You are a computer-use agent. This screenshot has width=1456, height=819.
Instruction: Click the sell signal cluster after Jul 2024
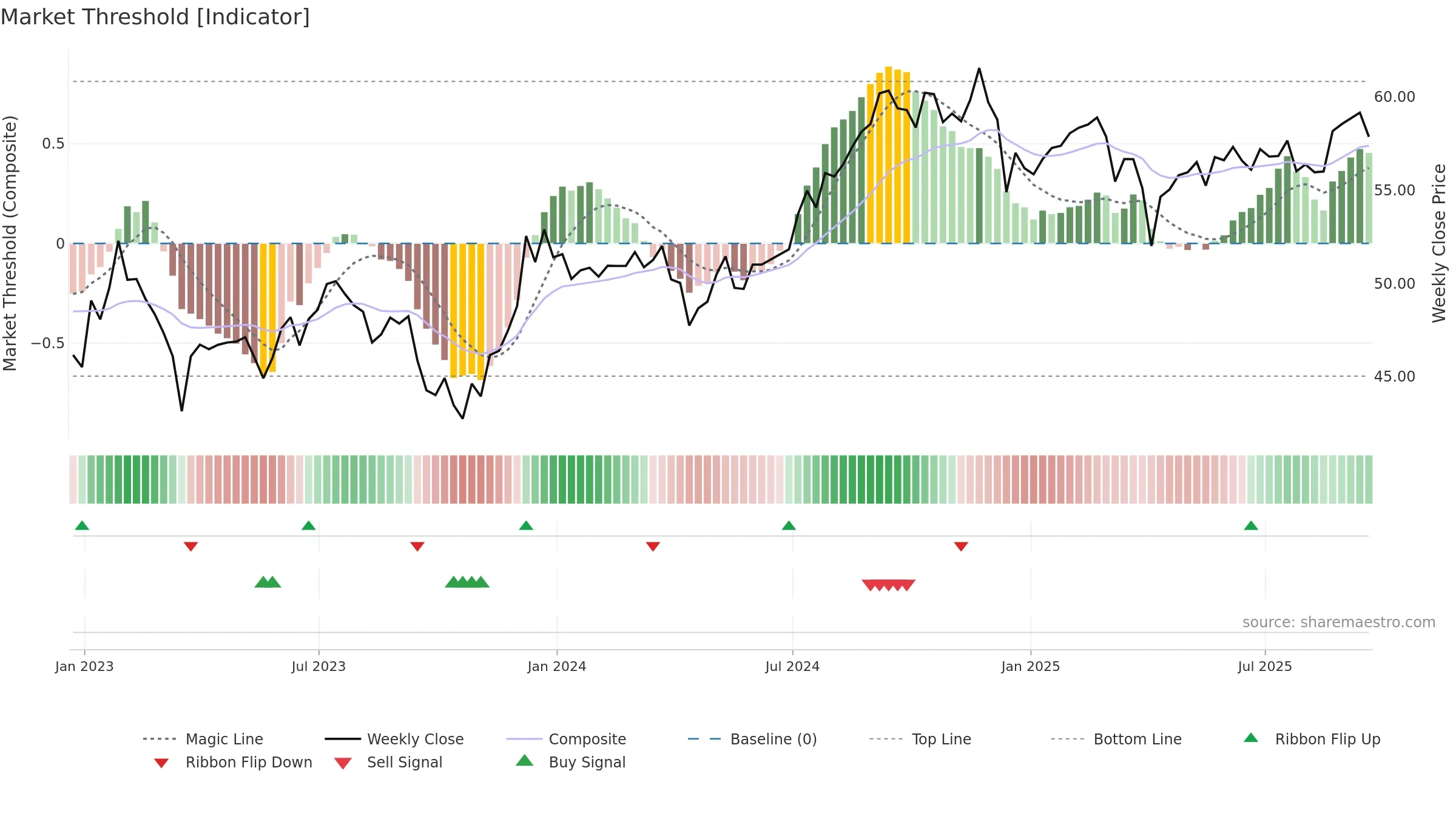[x=889, y=585]
